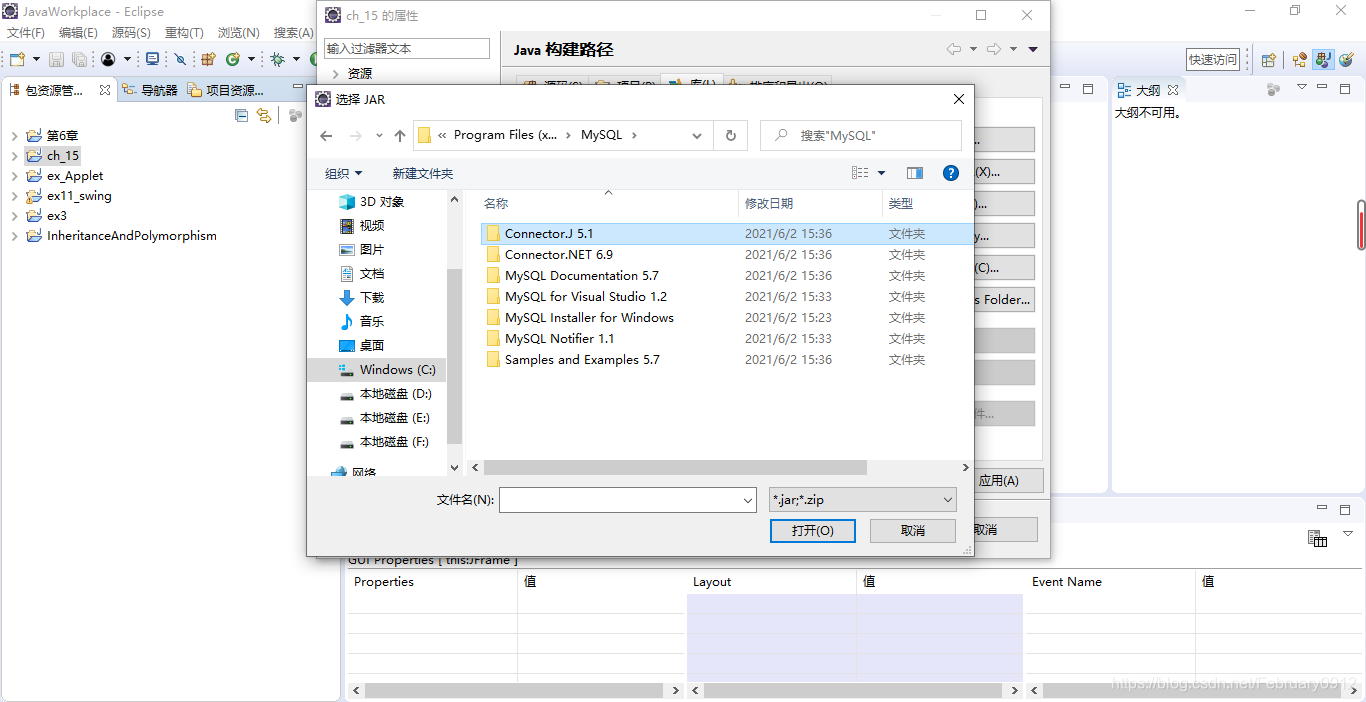Switch to the Java perspective icon
The image size is (1366, 702).
point(1323,60)
